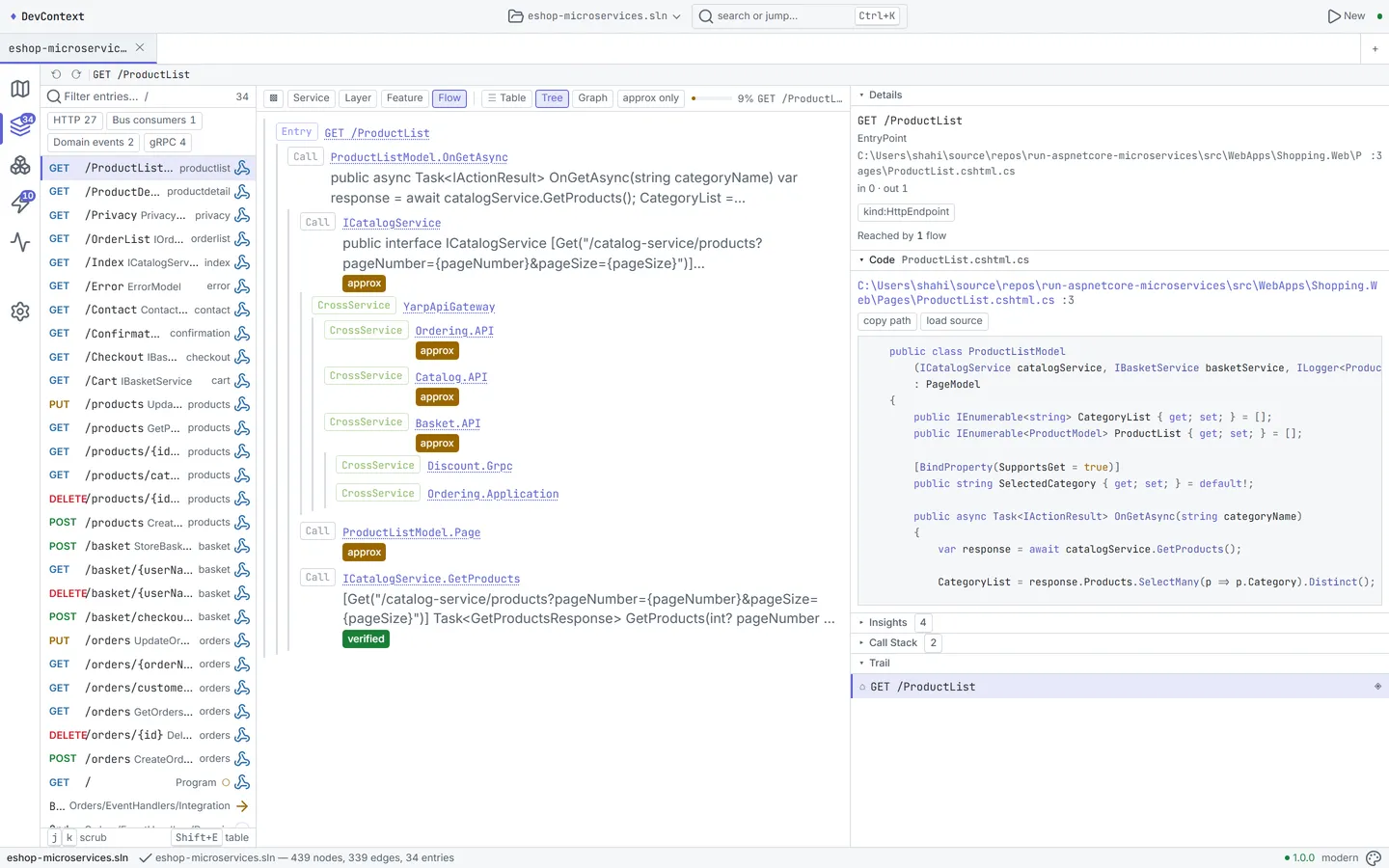Toggle the gRPC 4 filter chip
Viewport: 1389px width, 868px height.
[x=168, y=143]
